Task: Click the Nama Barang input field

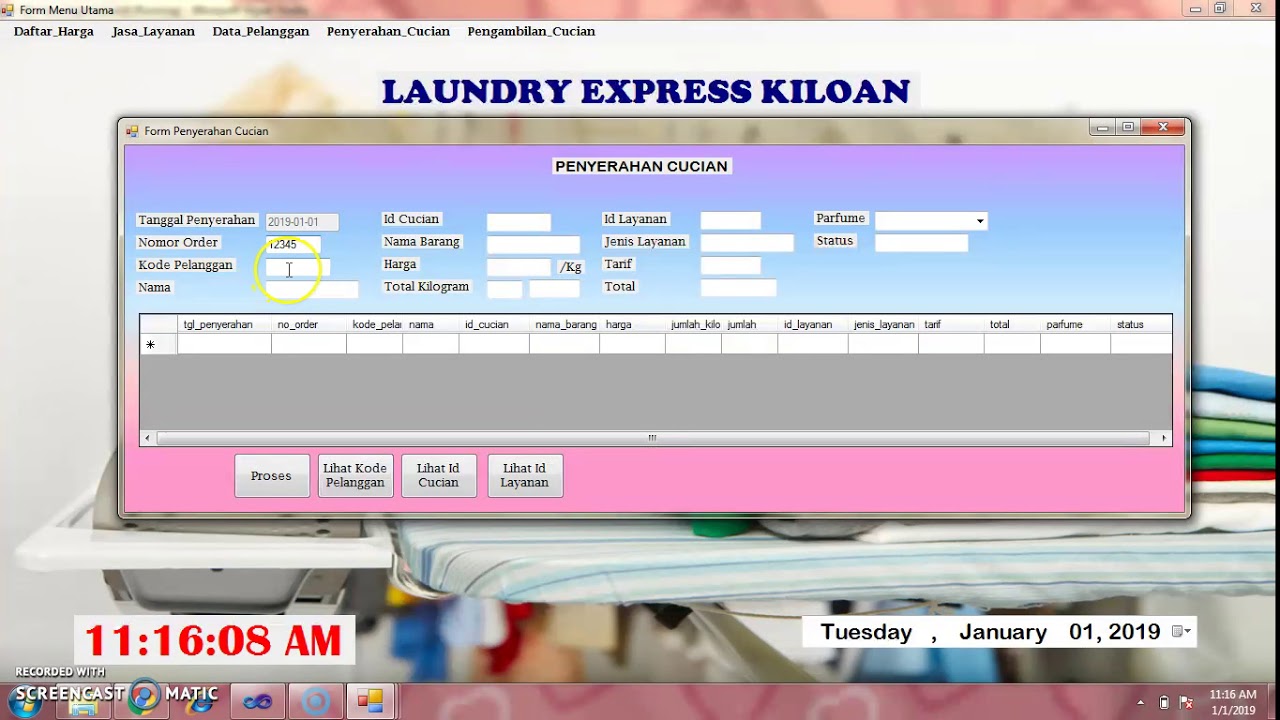Action: [x=533, y=244]
